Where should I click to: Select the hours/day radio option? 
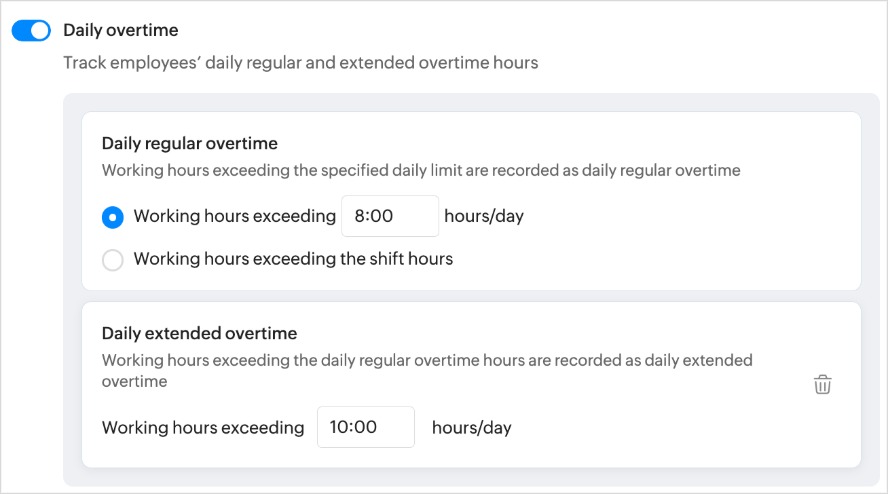113,217
